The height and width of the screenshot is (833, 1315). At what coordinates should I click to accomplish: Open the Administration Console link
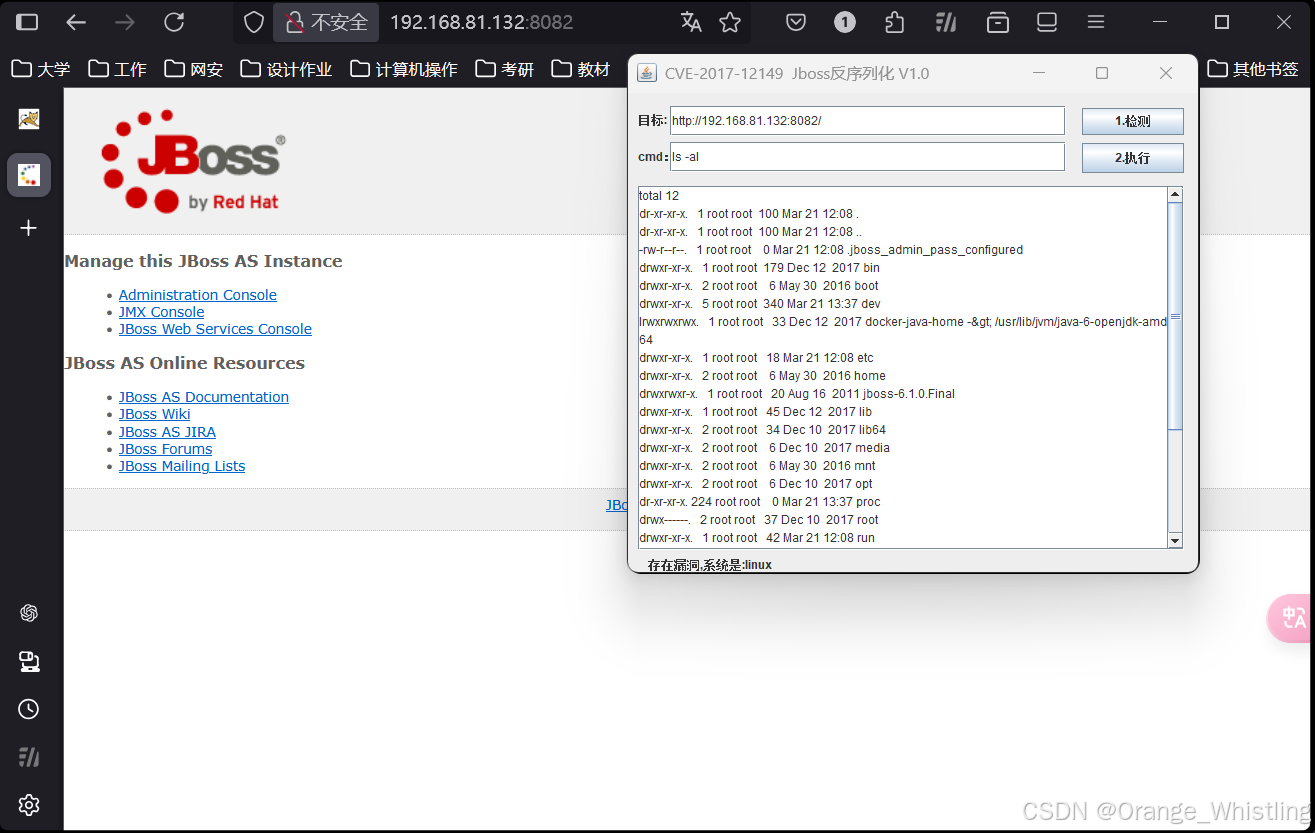coord(198,295)
